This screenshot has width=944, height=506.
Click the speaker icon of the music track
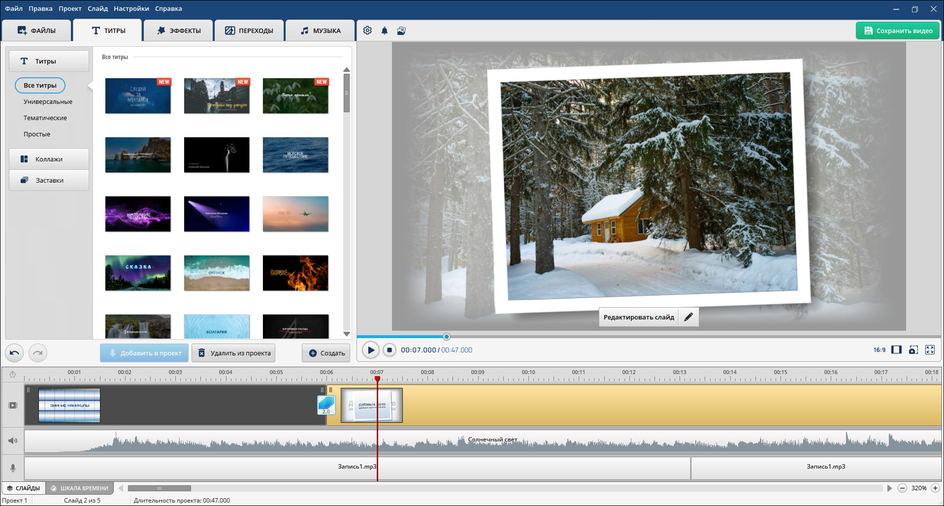pos(13,441)
